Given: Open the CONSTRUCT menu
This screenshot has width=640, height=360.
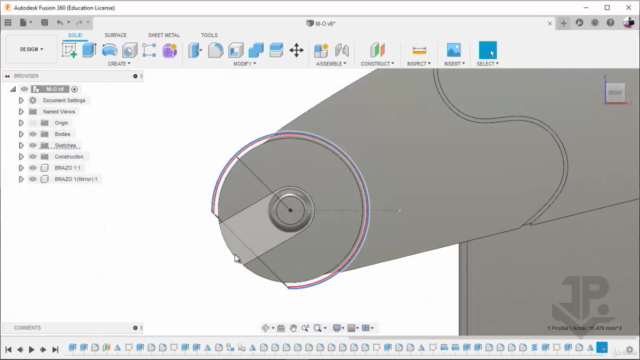Looking at the screenshot, I should (377, 64).
